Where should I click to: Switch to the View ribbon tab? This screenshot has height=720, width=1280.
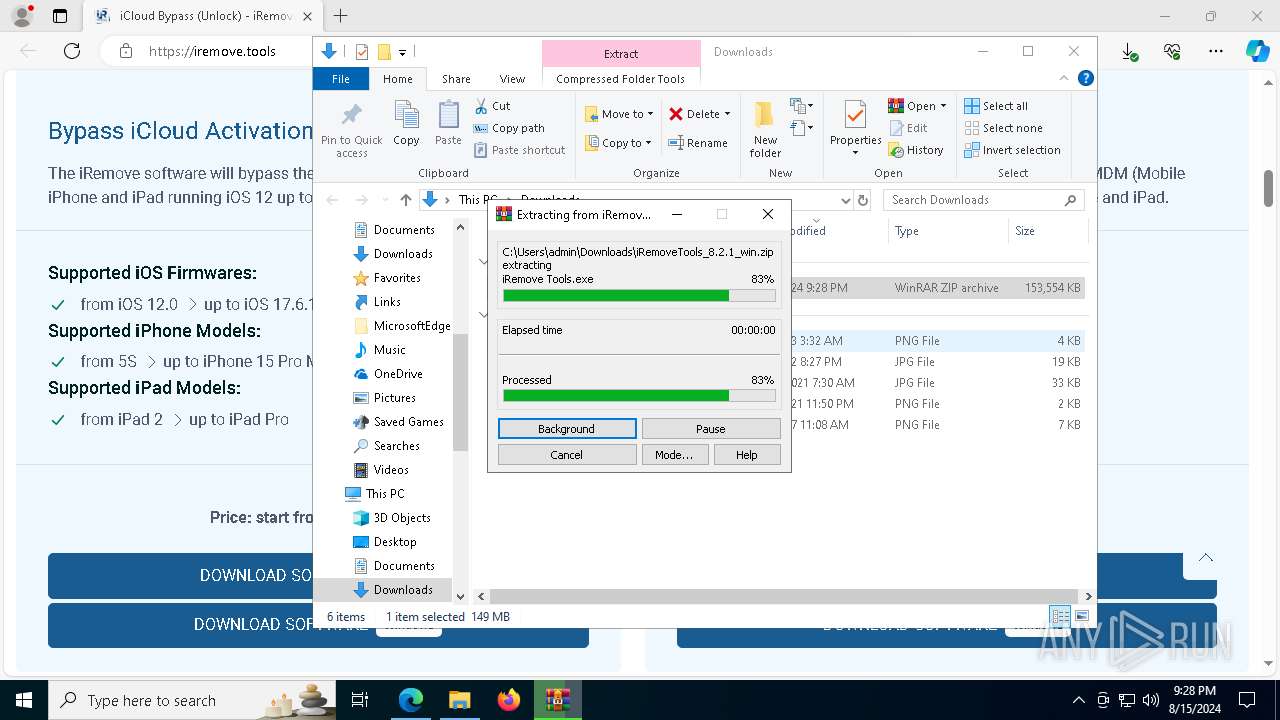[x=512, y=79]
